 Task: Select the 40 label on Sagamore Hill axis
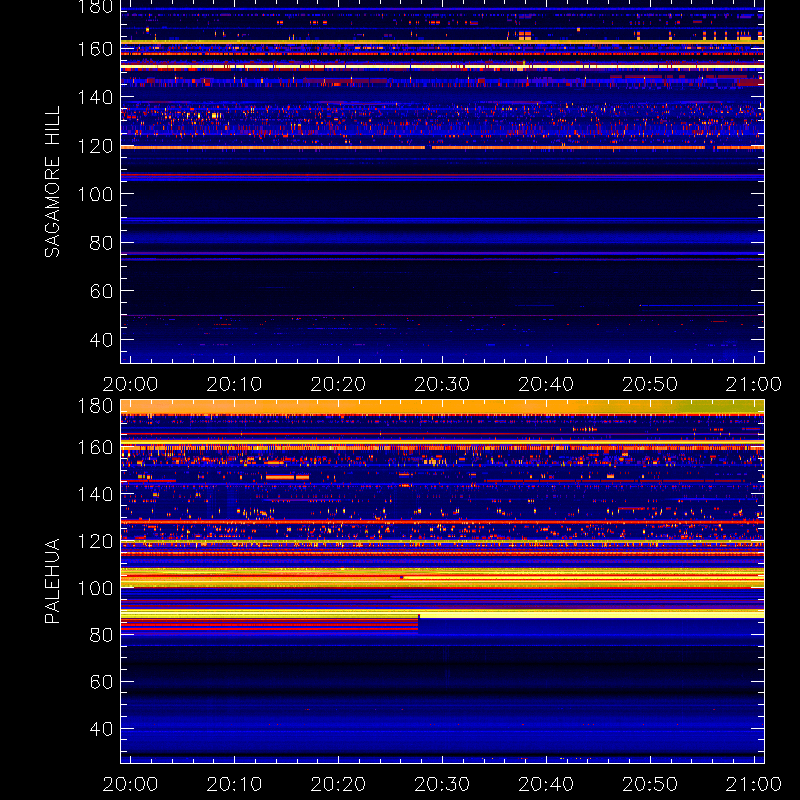click(101, 340)
